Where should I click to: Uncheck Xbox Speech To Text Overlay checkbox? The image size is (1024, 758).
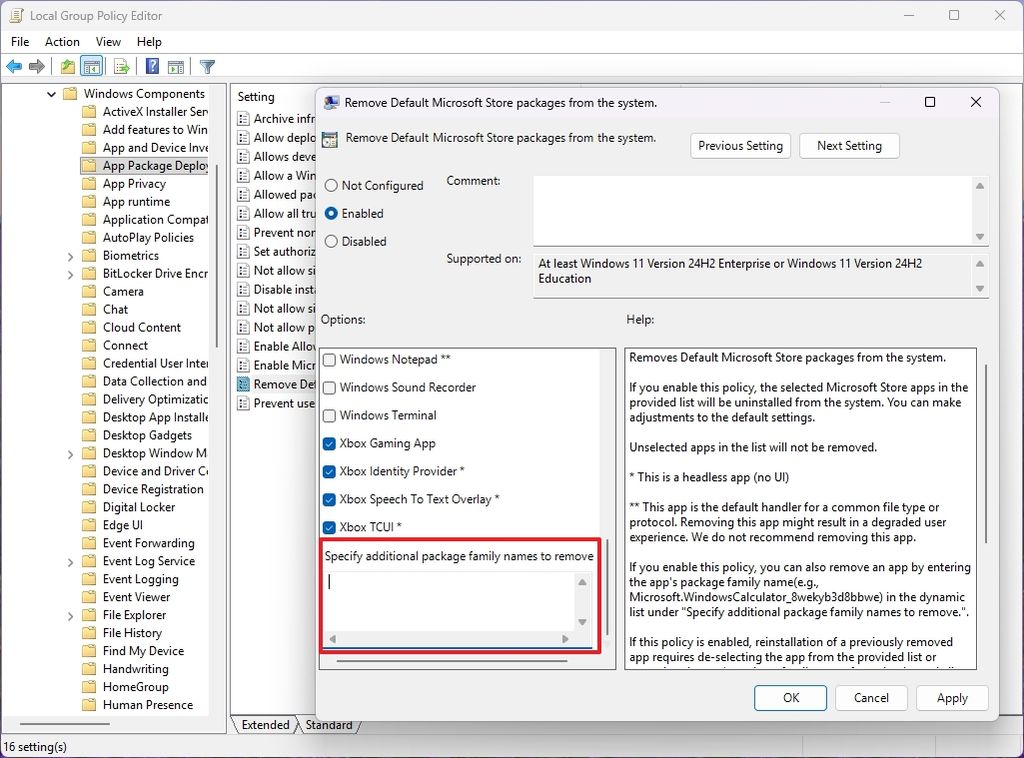(330, 499)
